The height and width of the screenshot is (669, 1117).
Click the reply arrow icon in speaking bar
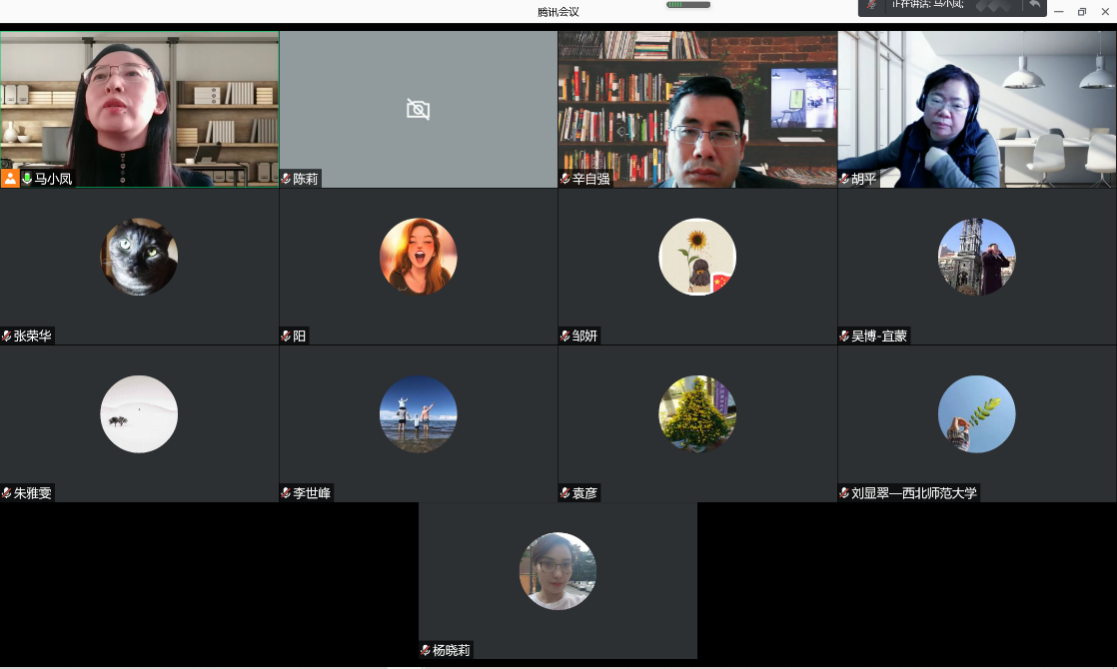1034,6
